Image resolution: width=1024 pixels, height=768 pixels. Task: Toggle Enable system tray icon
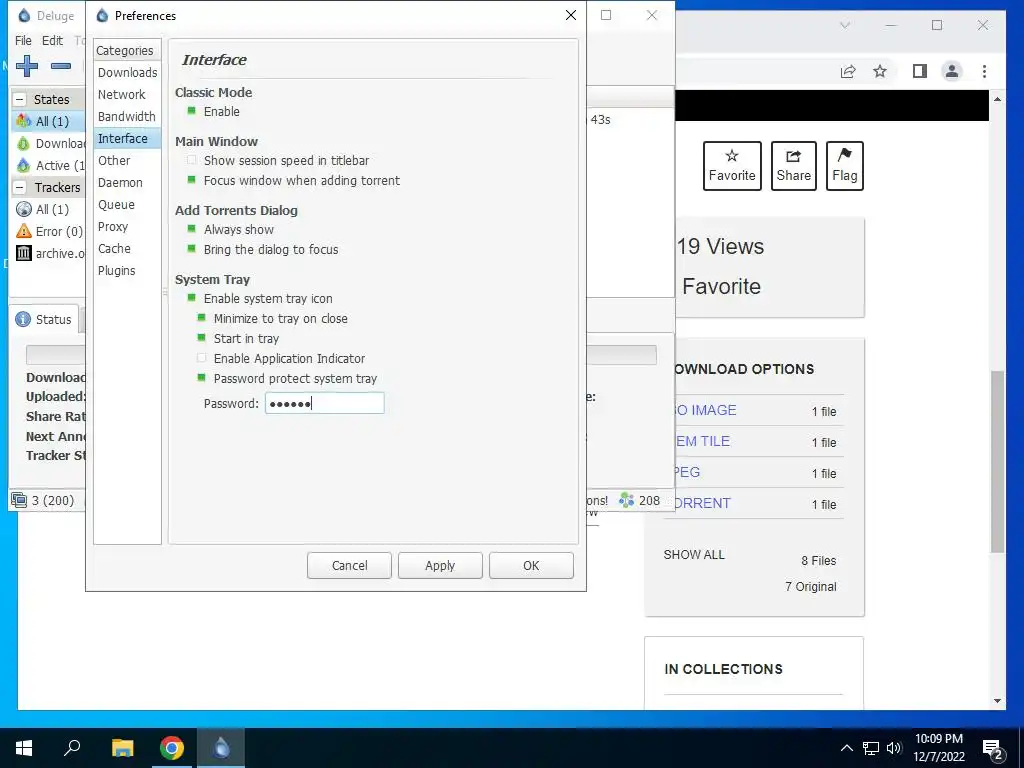click(x=191, y=298)
